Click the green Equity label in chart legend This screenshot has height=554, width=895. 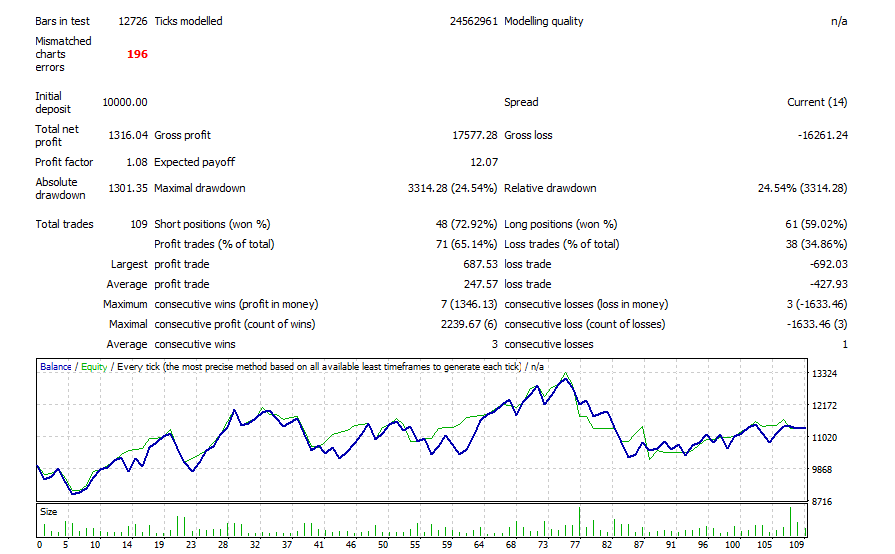(x=94, y=367)
